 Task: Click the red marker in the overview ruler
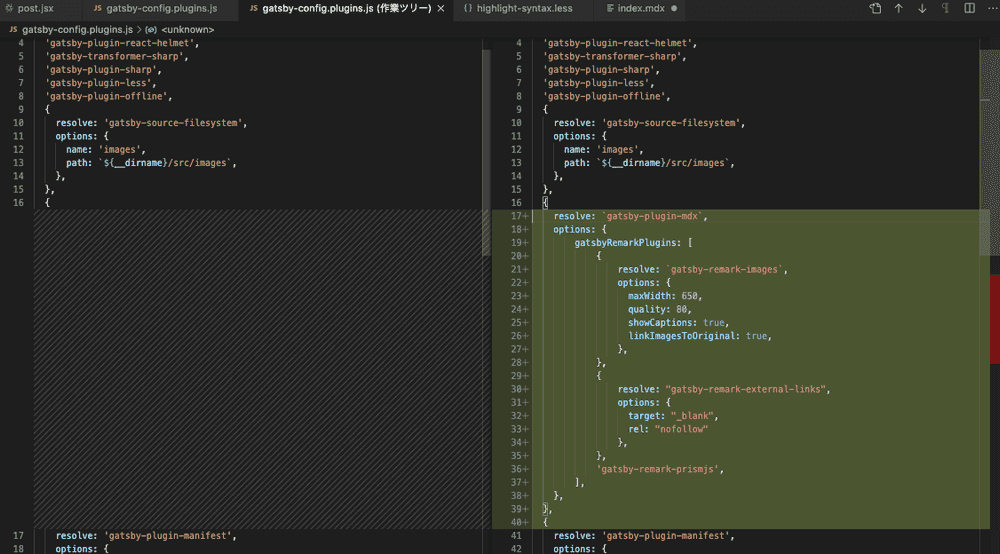[995, 319]
